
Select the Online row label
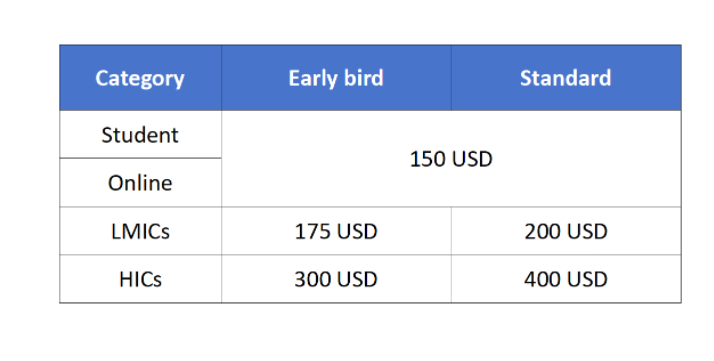(140, 183)
